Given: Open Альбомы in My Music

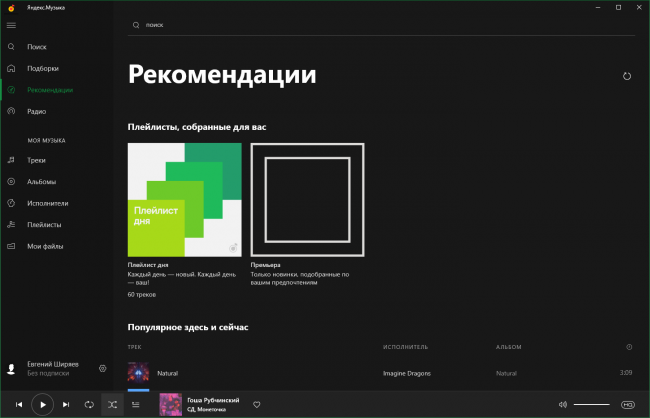Looking at the screenshot, I should [41, 182].
